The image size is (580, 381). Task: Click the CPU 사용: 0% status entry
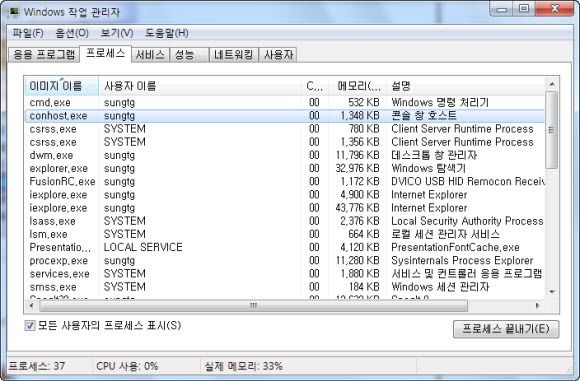[x=127, y=366]
